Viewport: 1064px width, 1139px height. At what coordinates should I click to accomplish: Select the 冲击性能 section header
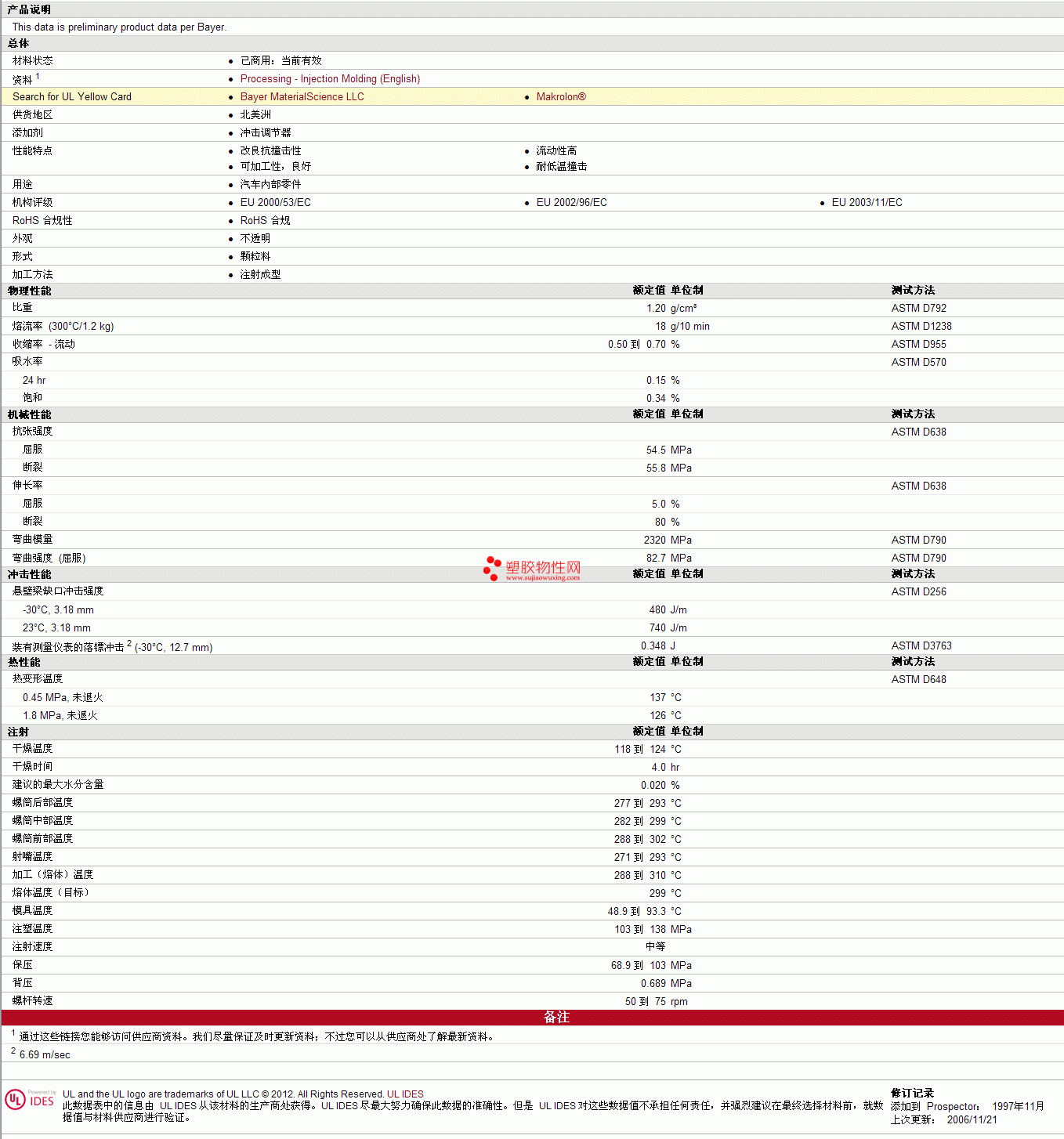tap(29, 574)
